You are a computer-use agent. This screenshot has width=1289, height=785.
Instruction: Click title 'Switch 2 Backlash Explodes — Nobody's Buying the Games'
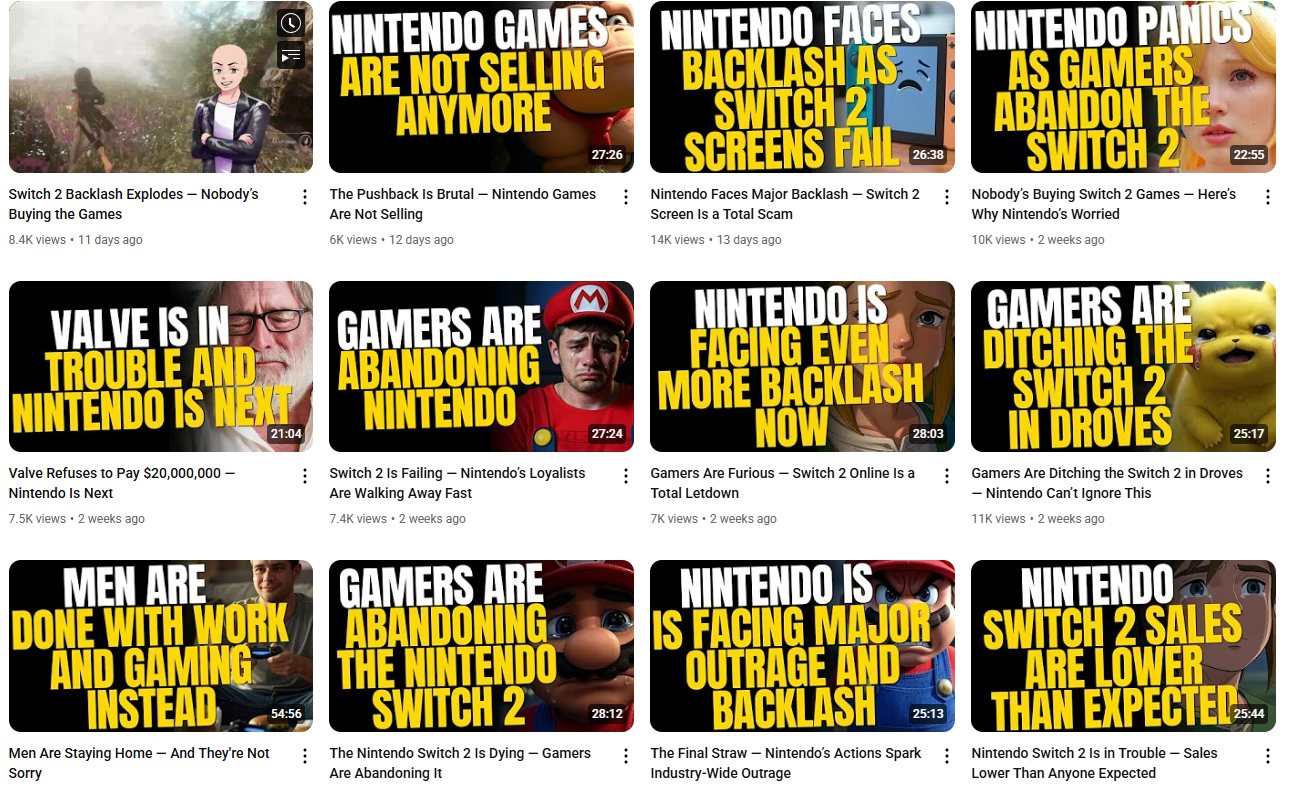tap(134, 204)
